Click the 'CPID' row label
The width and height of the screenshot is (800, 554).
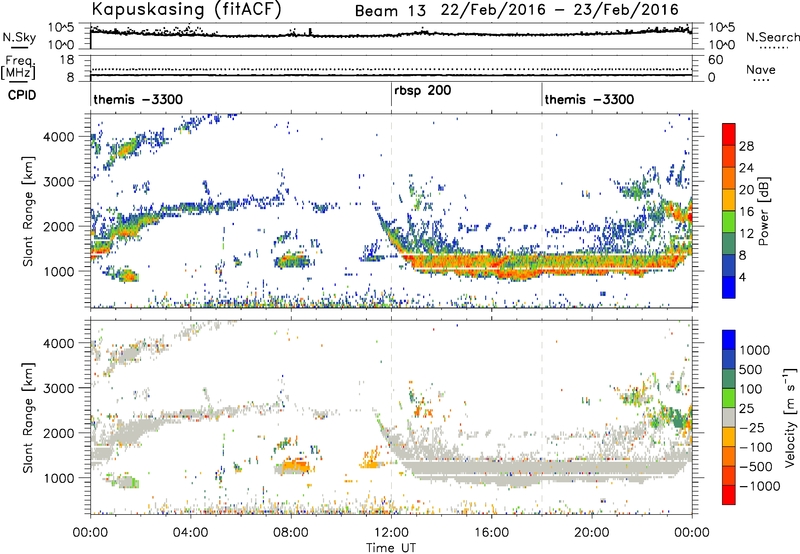click(22, 95)
